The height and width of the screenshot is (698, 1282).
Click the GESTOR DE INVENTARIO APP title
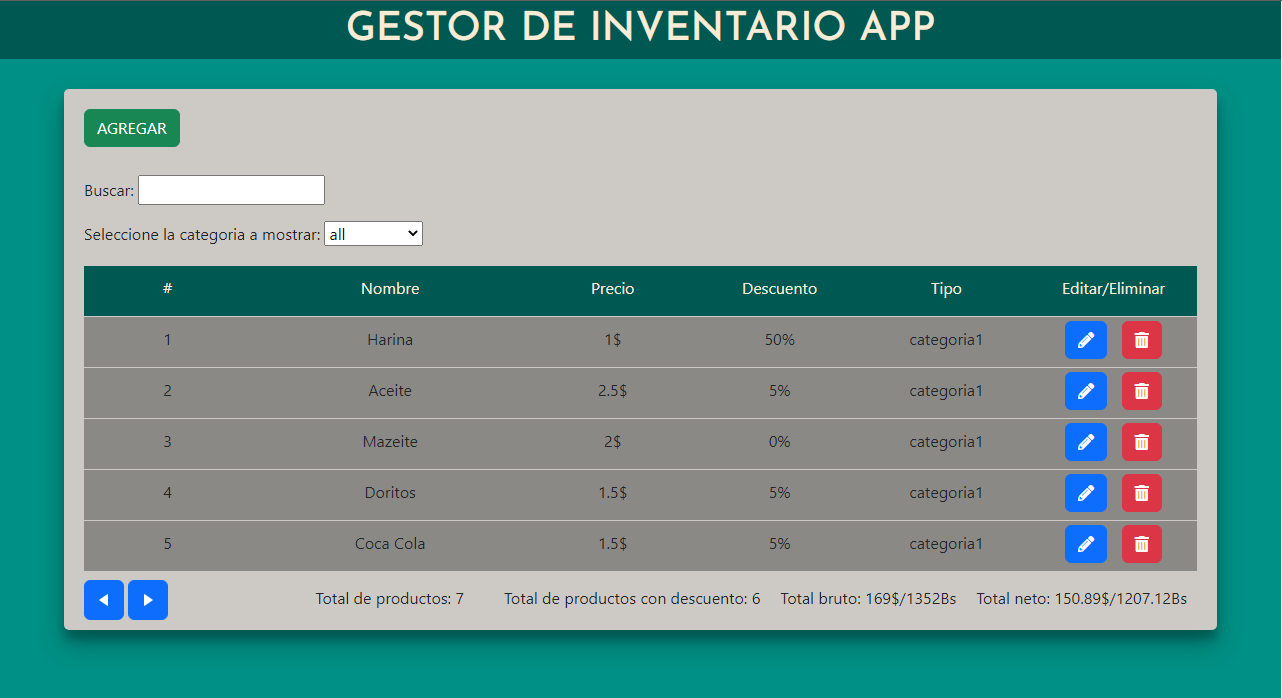(x=640, y=27)
